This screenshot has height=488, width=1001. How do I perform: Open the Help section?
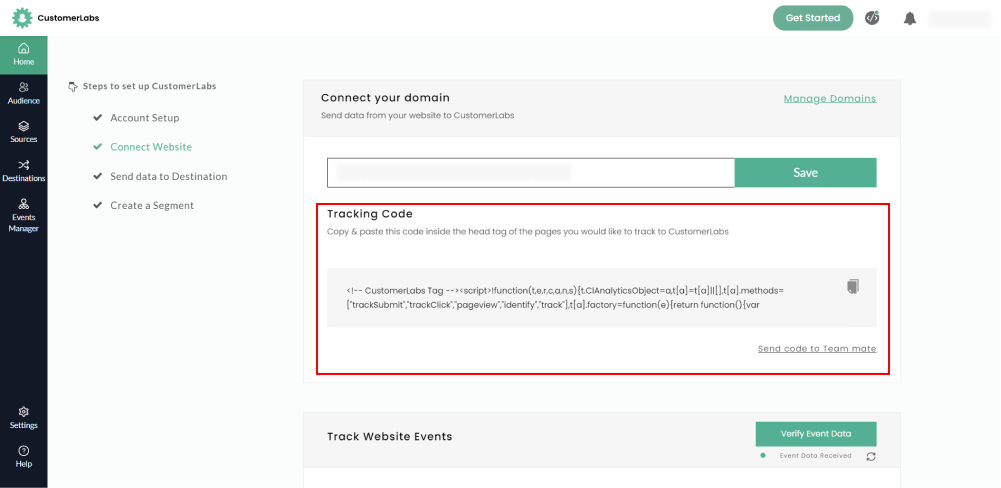[23, 456]
